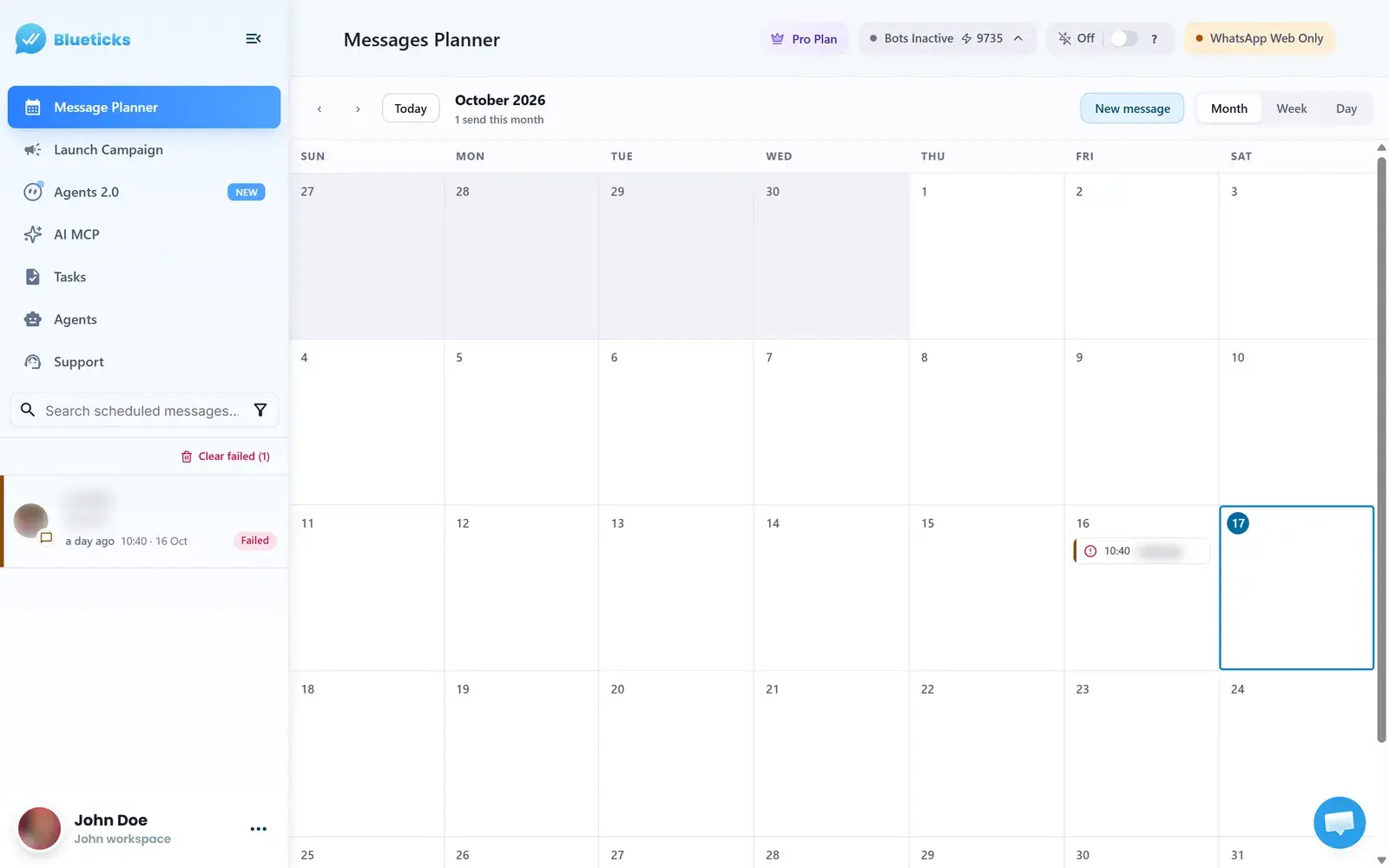Select the September 28 day cell

521,256
